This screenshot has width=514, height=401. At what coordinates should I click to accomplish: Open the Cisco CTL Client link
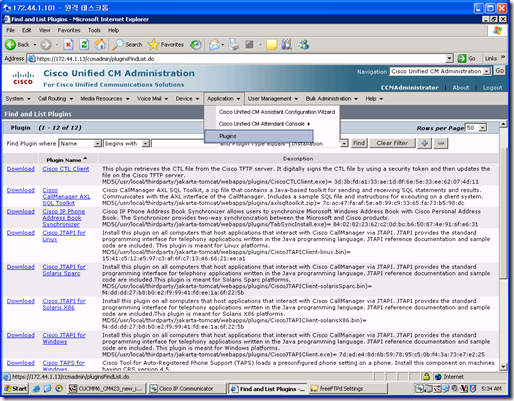[66, 169]
